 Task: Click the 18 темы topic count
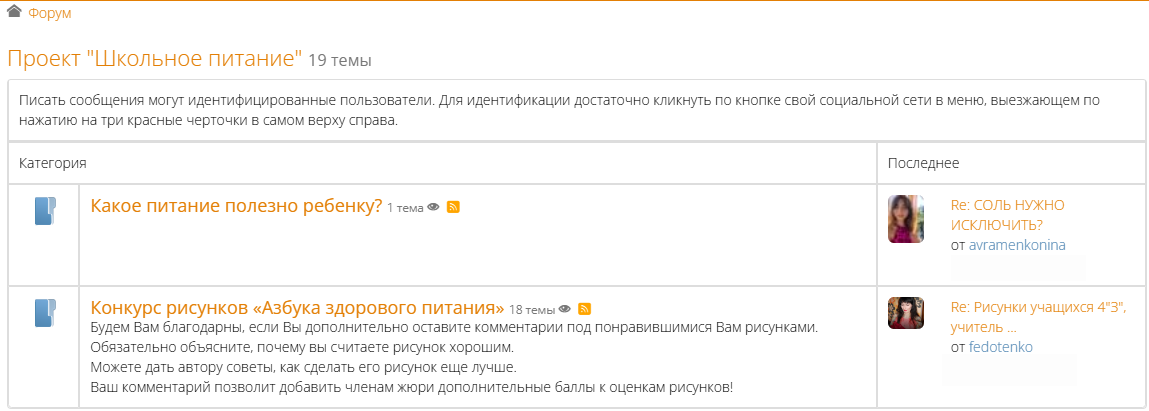531,309
